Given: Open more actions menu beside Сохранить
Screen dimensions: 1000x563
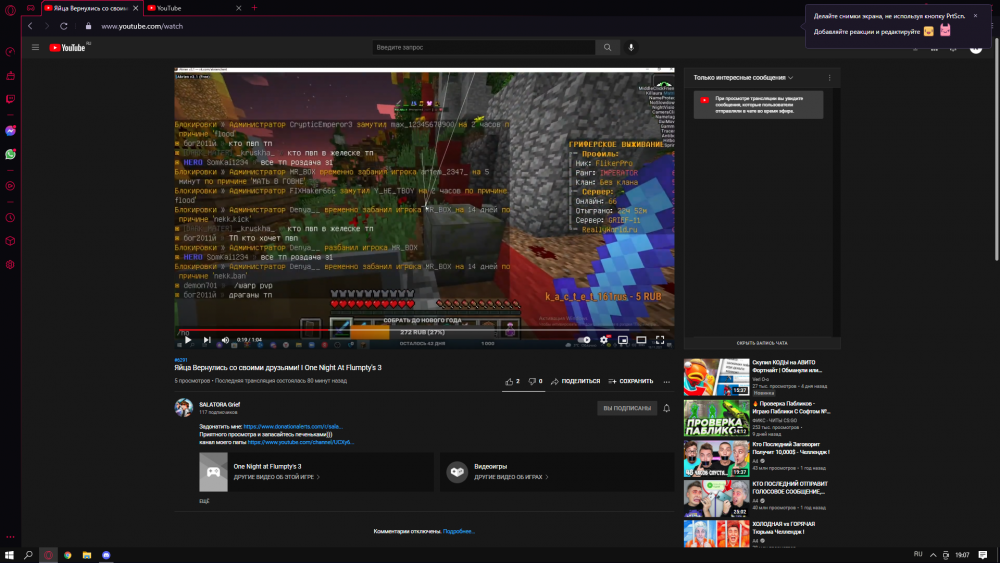Looking at the screenshot, I should click(x=666, y=381).
